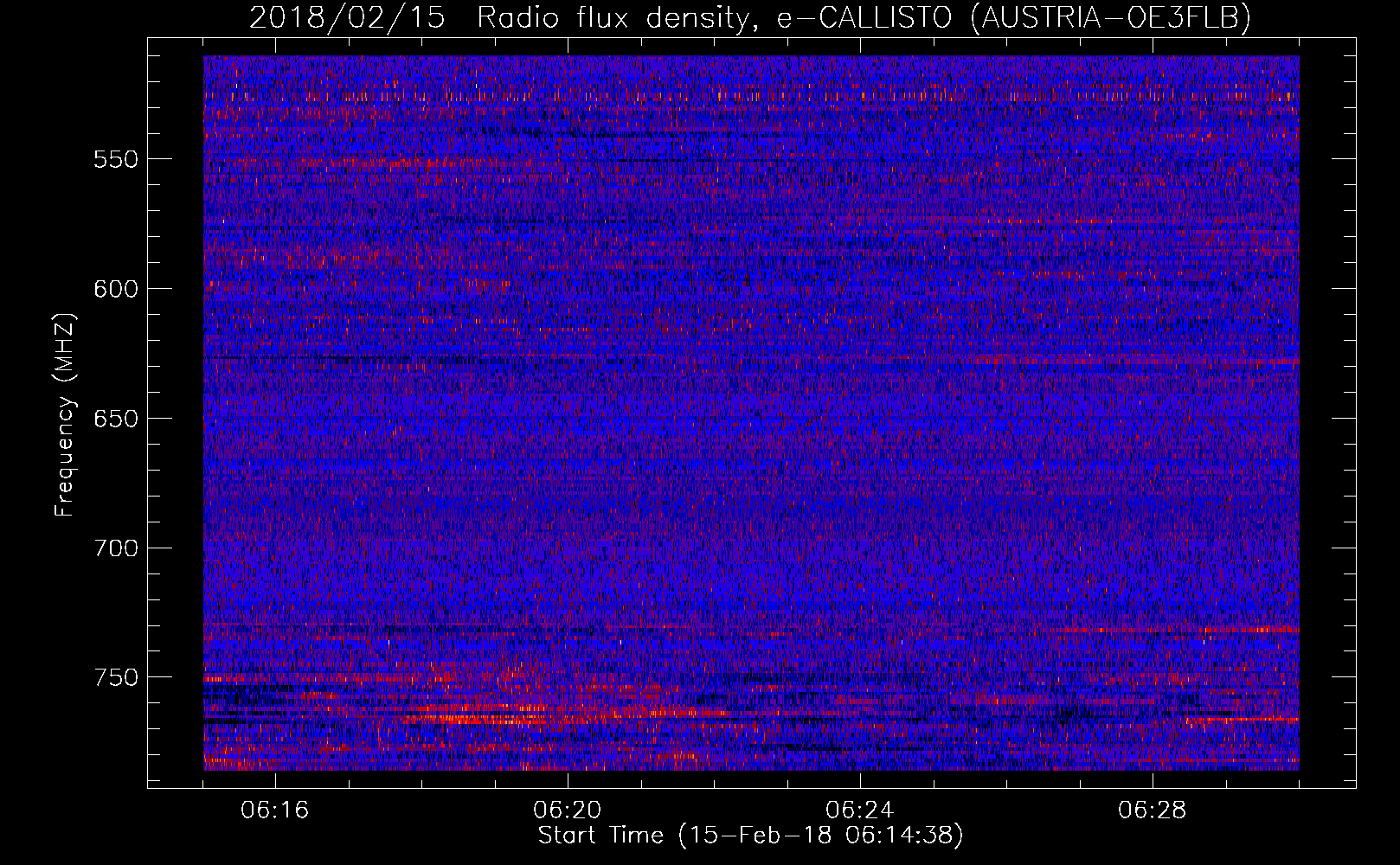Click the 06:28 time tick label
The image size is (1400, 865).
point(1153,811)
